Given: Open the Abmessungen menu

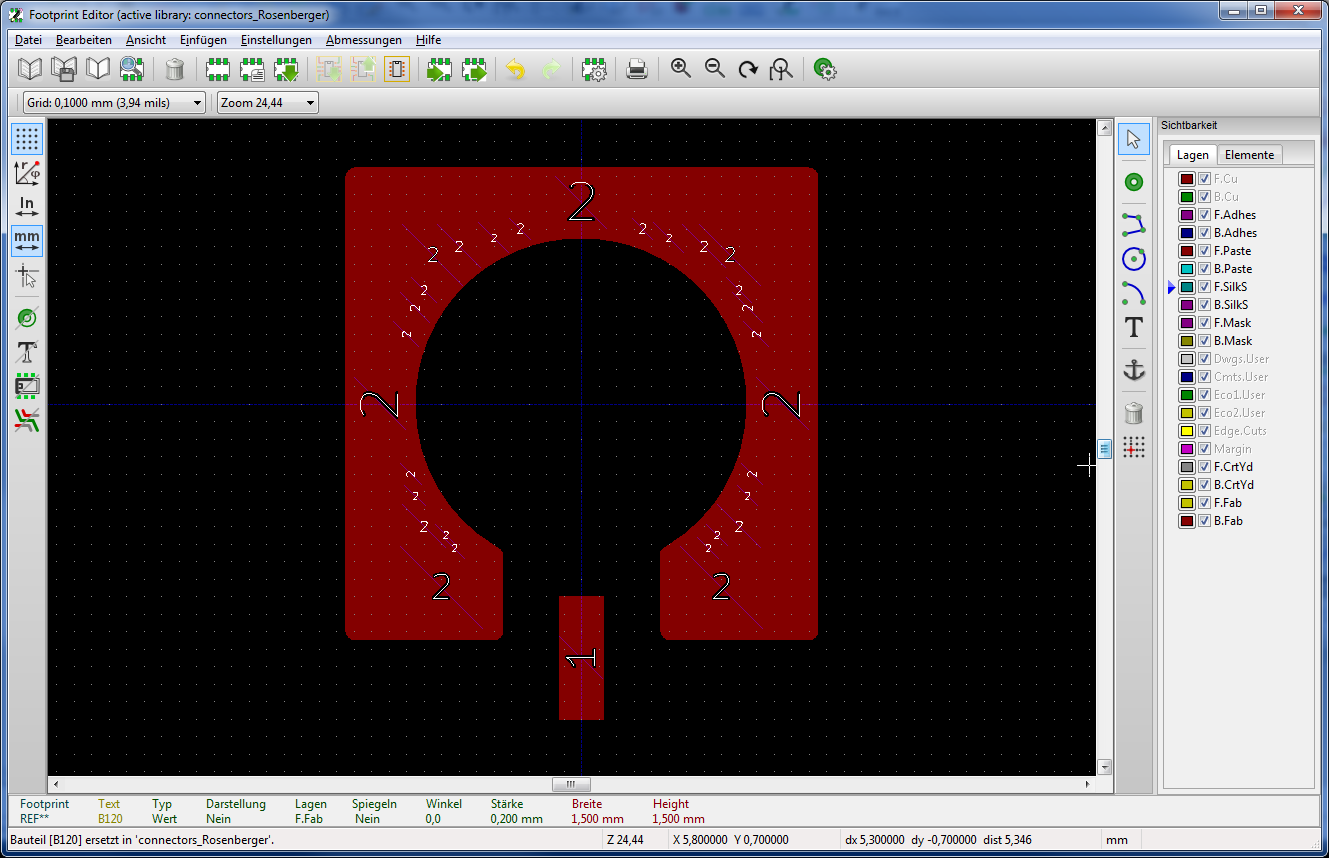Looking at the screenshot, I should (x=364, y=40).
